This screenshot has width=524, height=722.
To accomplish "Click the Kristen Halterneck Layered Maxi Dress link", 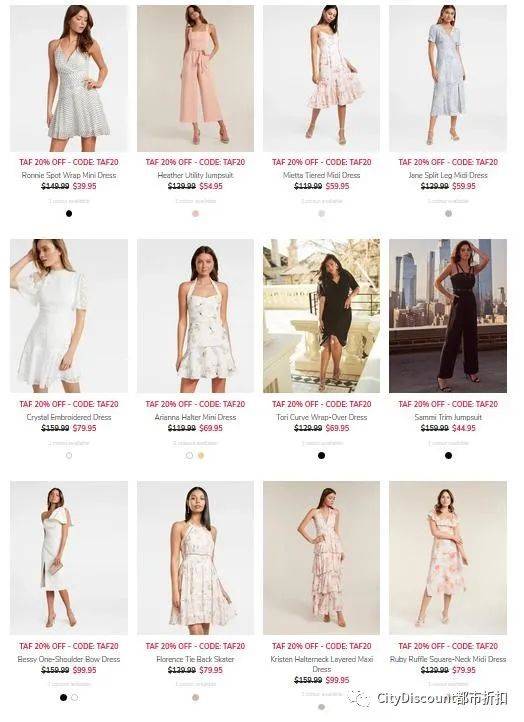I will (x=321, y=664).
